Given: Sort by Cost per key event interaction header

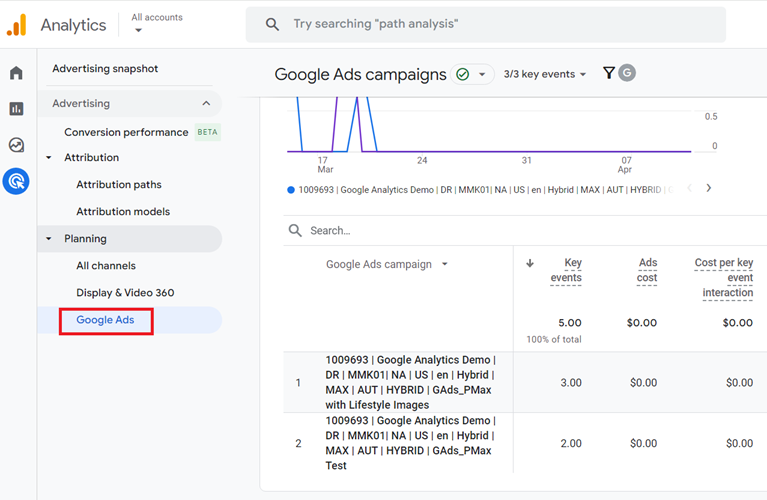Looking at the screenshot, I should pyautogui.click(x=724, y=277).
